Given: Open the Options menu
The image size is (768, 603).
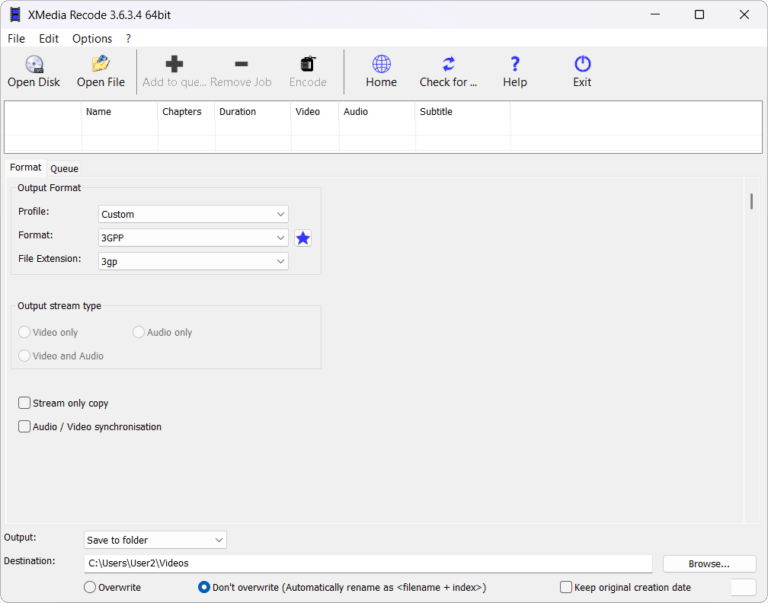Looking at the screenshot, I should [x=92, y=38].
